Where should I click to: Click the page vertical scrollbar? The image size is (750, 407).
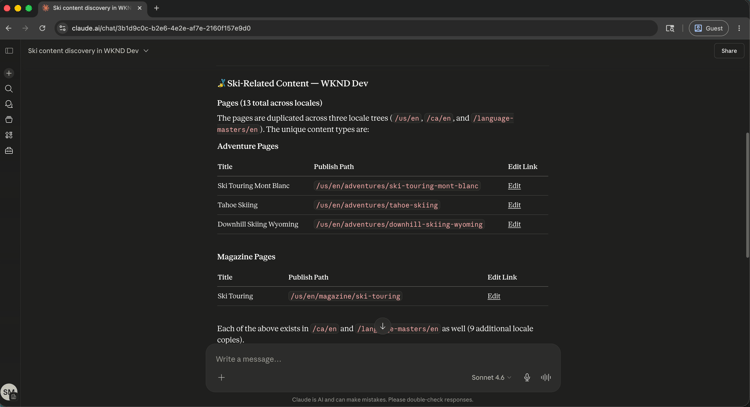tap(747, 195)
